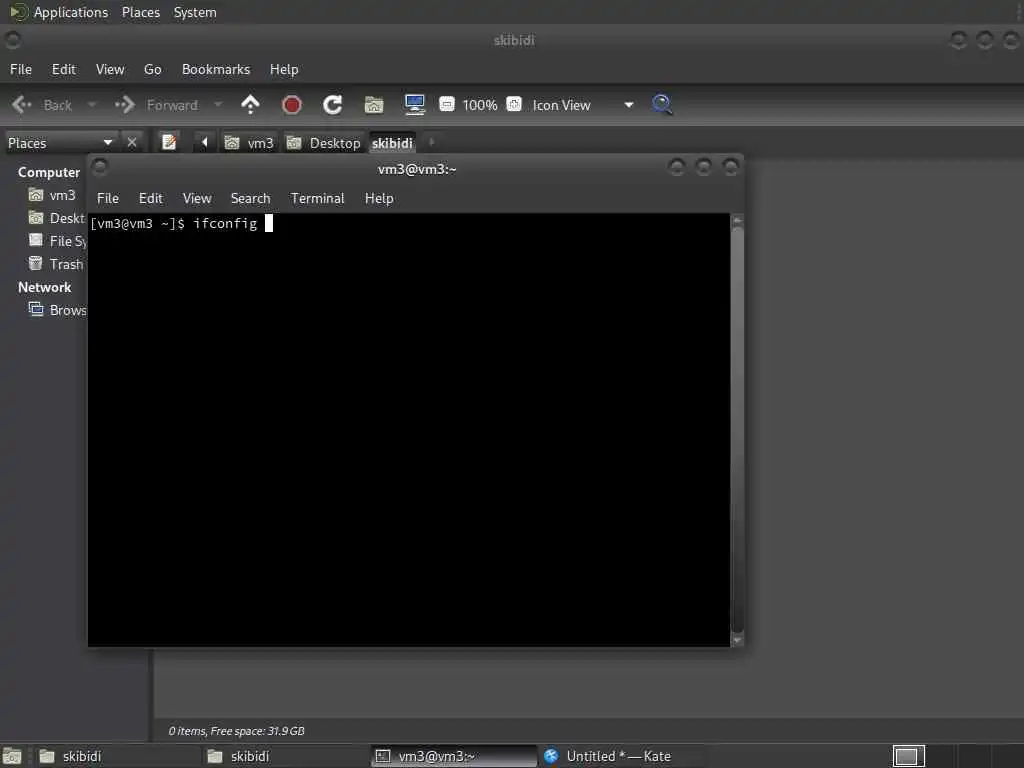Select Desktop in the Places sidebar
This screenshot has height=768, width=1024.
56,217
